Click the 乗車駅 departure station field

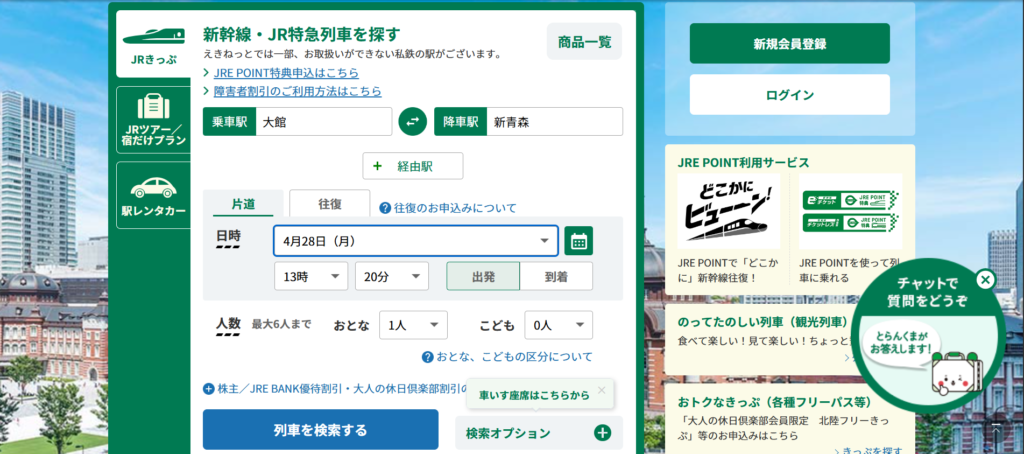pos(322,122)
